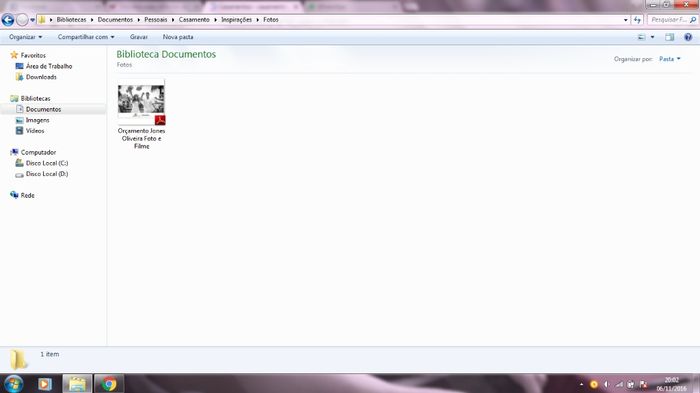Click the Back navigation arrow button
The height and width of the screenshot is (393, 700).
[x=8, y=20]
